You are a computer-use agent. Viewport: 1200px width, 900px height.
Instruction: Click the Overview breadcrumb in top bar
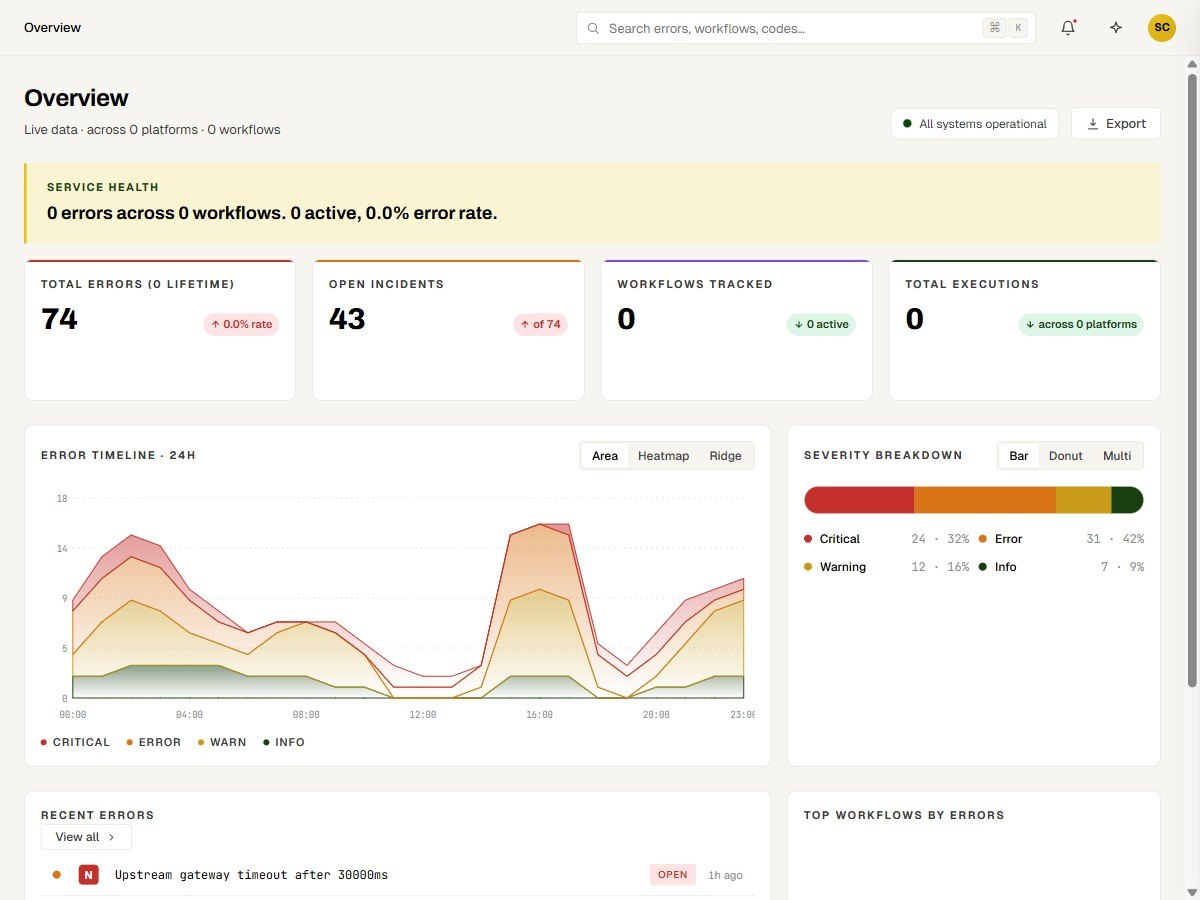pyautogui.click(x=52, y=28)
